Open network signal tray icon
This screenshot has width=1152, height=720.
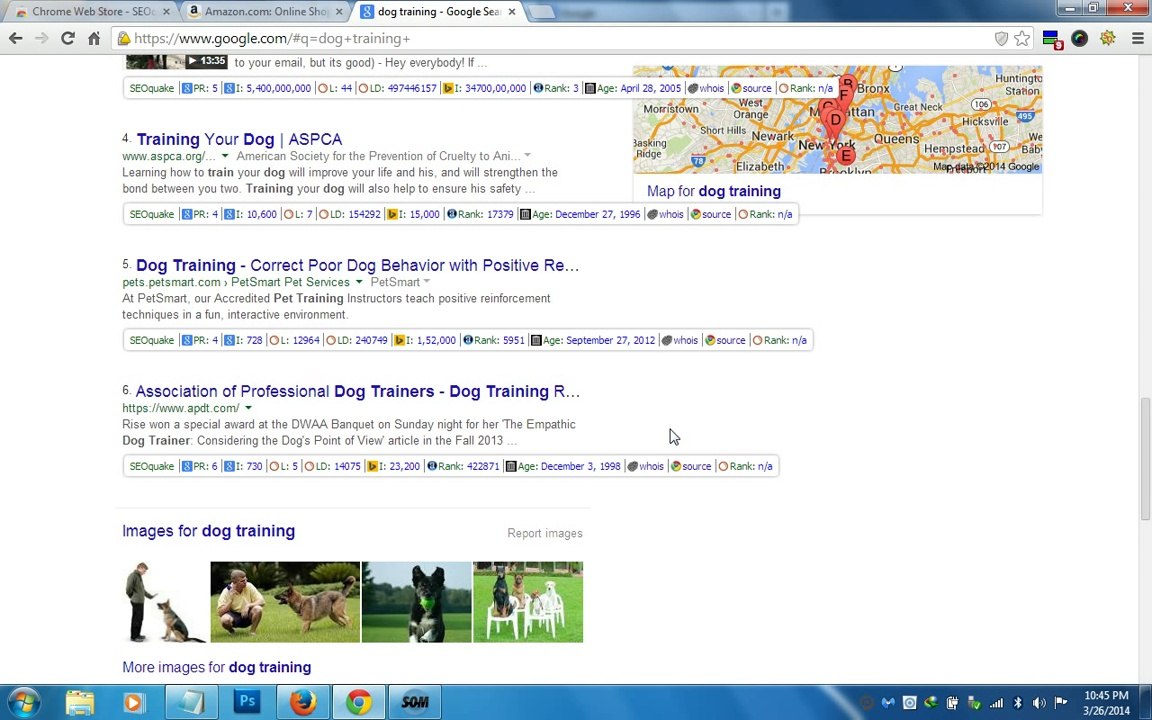(996, 702)
